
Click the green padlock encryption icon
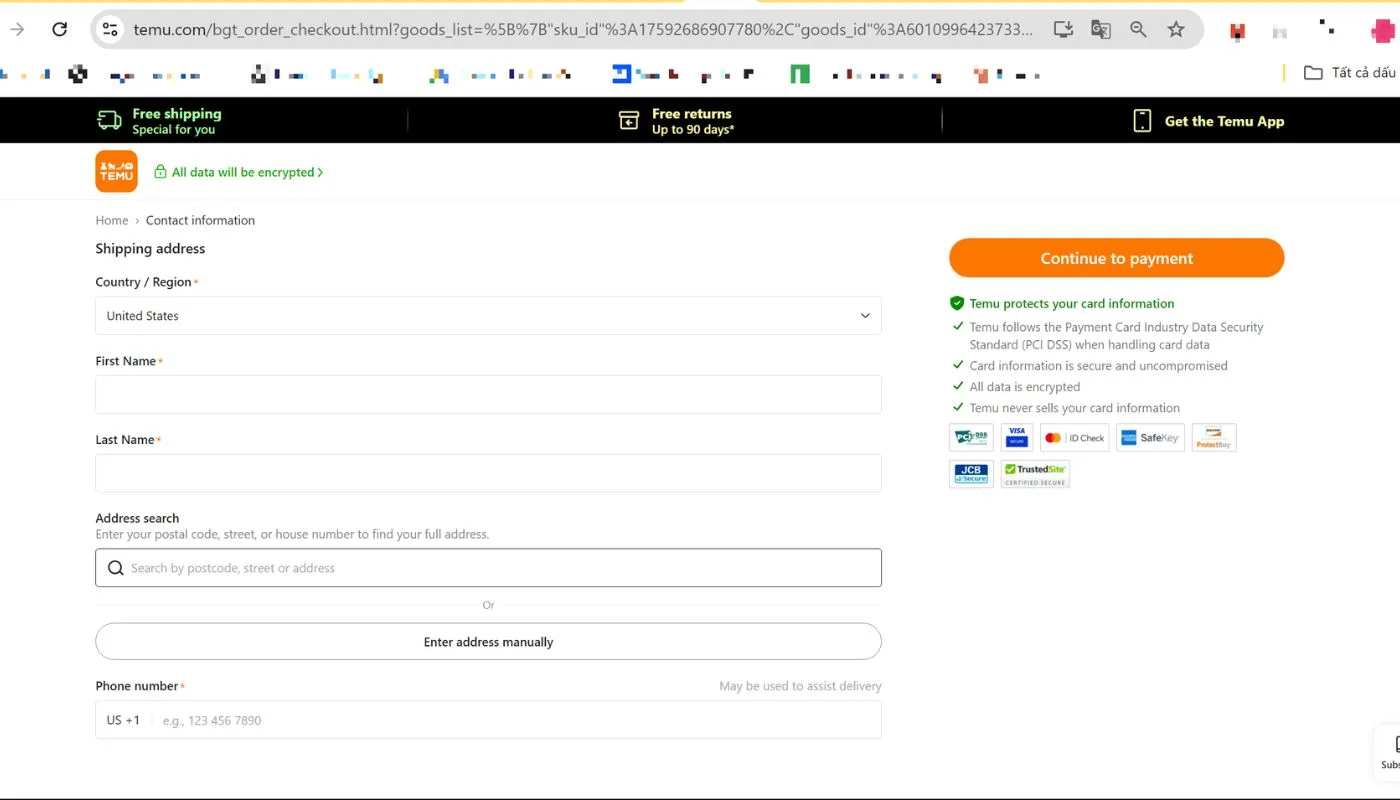pos(160,172)
